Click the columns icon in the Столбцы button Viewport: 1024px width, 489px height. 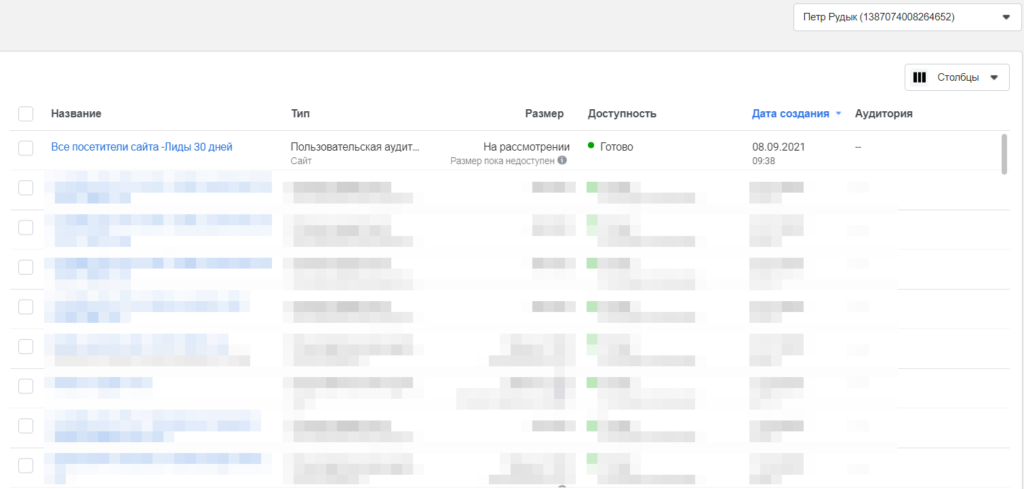(920, 78)
